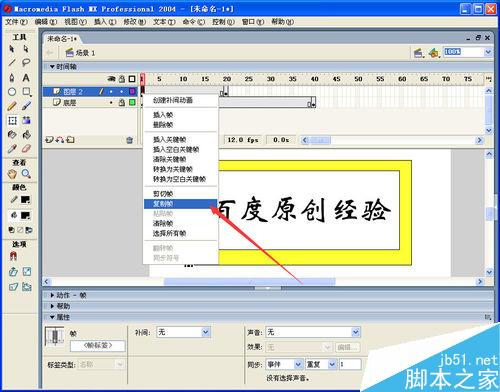The height and width of the screenshot is (392, 500).
Task: Open the 修改 menu
Action: (135, 22)
